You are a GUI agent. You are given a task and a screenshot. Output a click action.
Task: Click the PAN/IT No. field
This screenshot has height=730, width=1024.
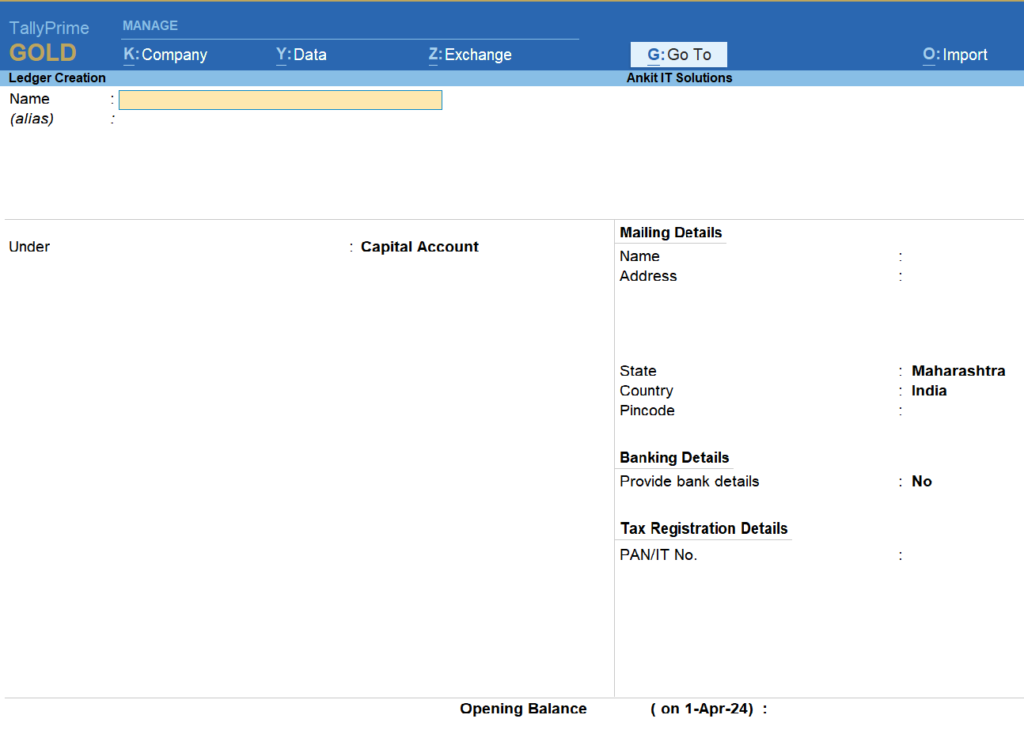950,554
